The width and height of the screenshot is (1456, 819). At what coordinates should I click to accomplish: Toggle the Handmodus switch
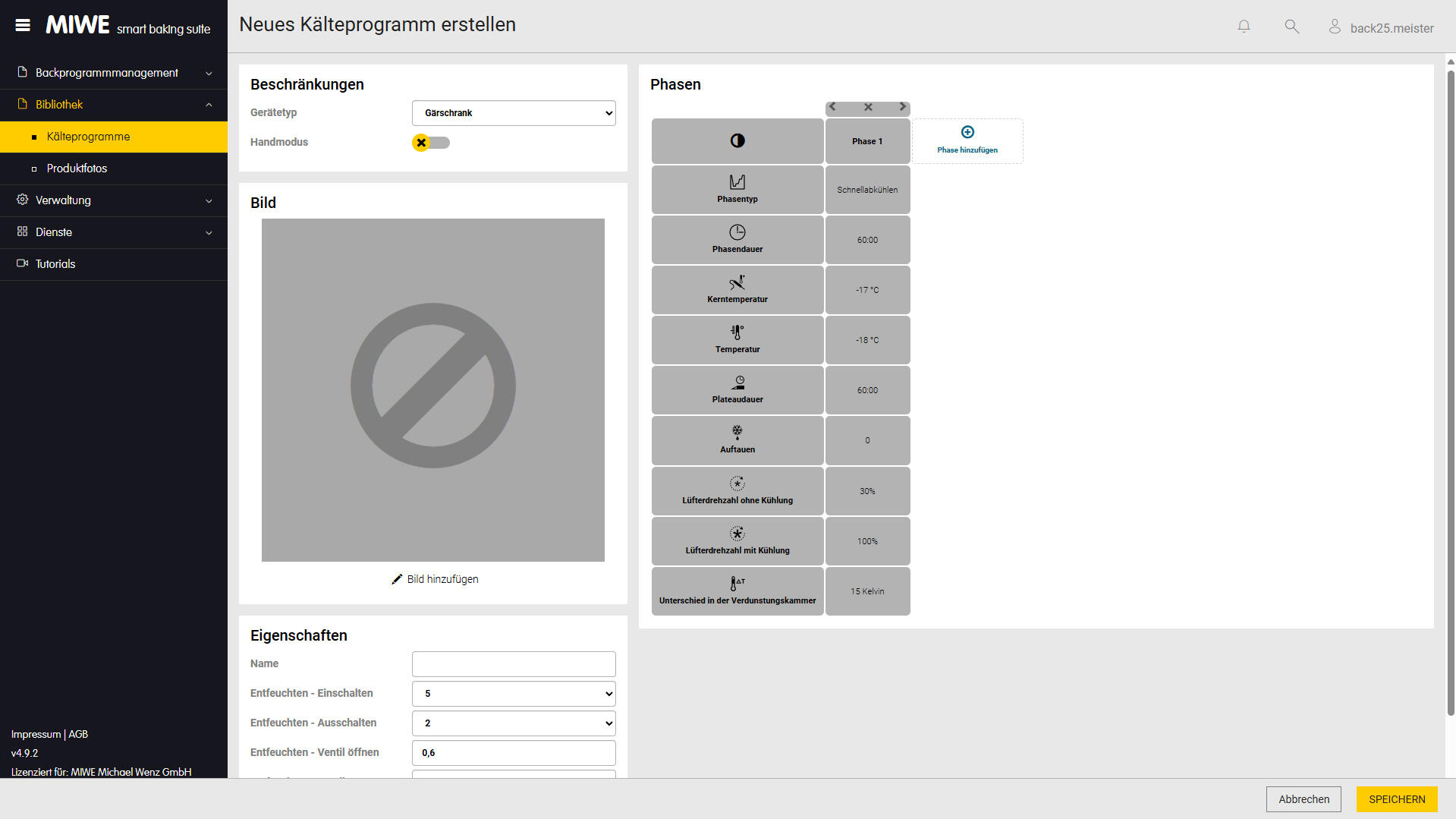(431, 143)
